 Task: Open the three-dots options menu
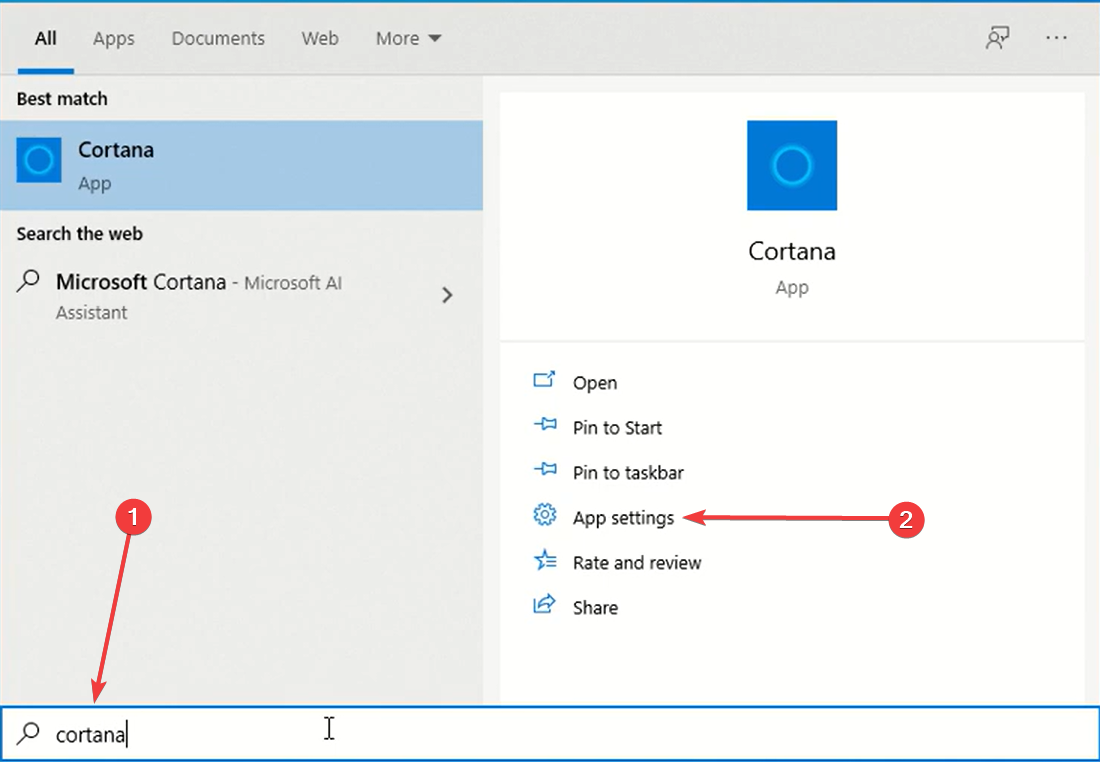click(1056, 38)
